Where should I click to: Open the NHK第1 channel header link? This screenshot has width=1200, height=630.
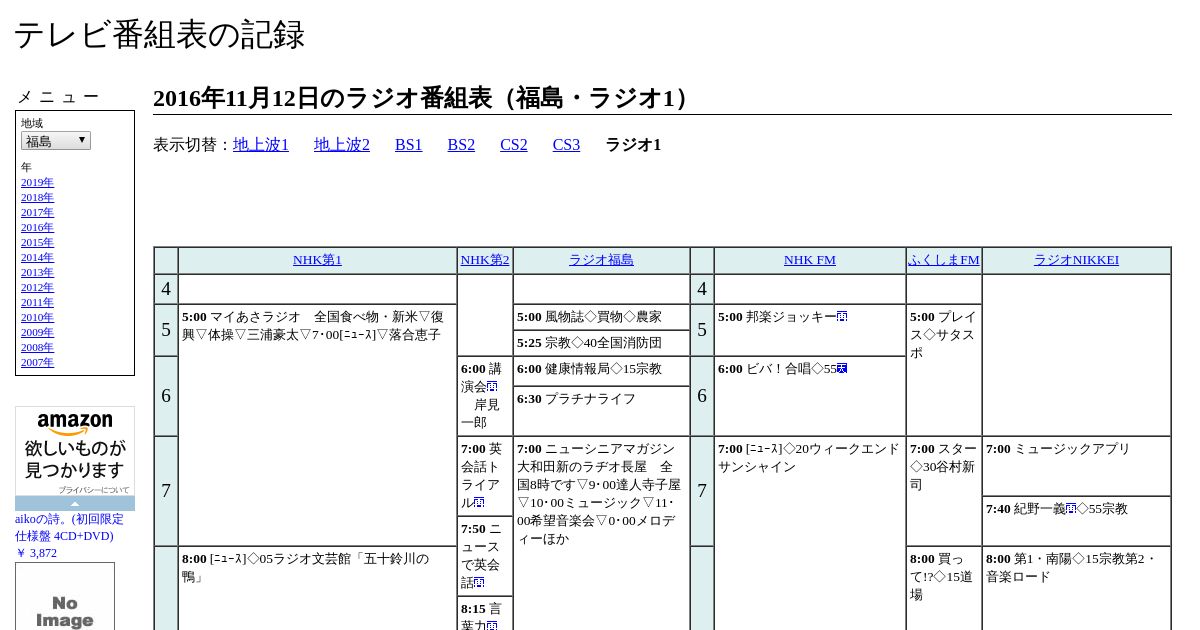pyautogui.click(x=317, y=260)
